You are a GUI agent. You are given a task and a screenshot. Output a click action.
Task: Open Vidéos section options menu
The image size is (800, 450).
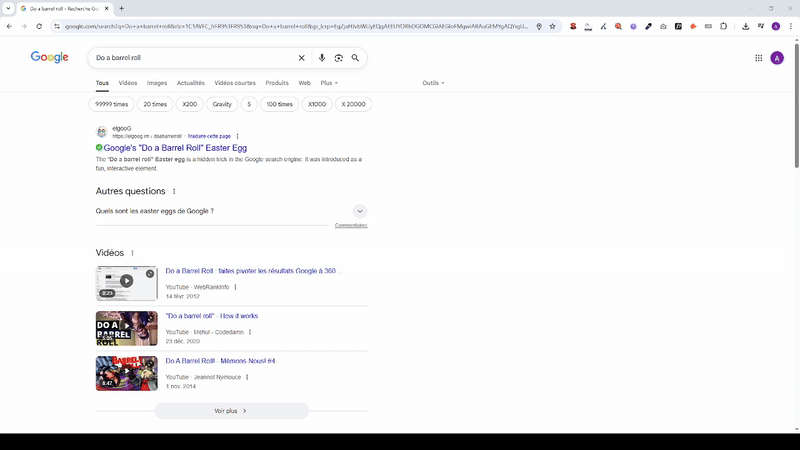[x=132, y=253]
